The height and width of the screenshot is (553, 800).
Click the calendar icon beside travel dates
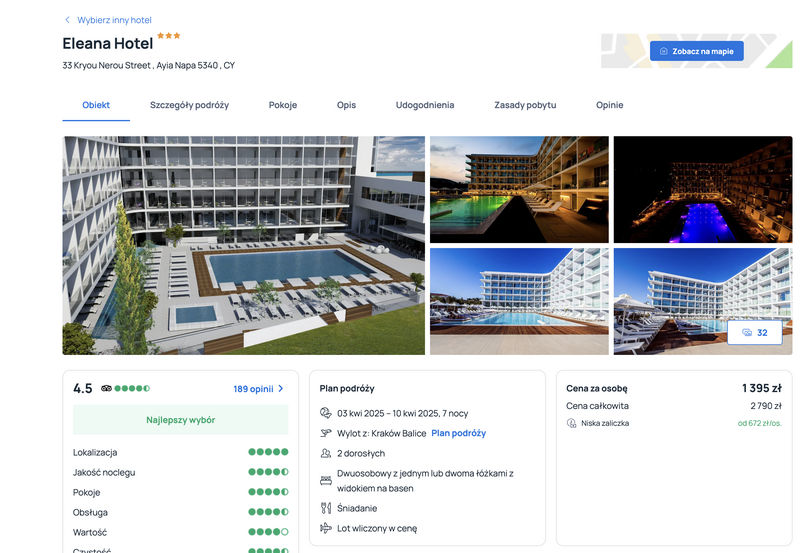click(326, 413)
